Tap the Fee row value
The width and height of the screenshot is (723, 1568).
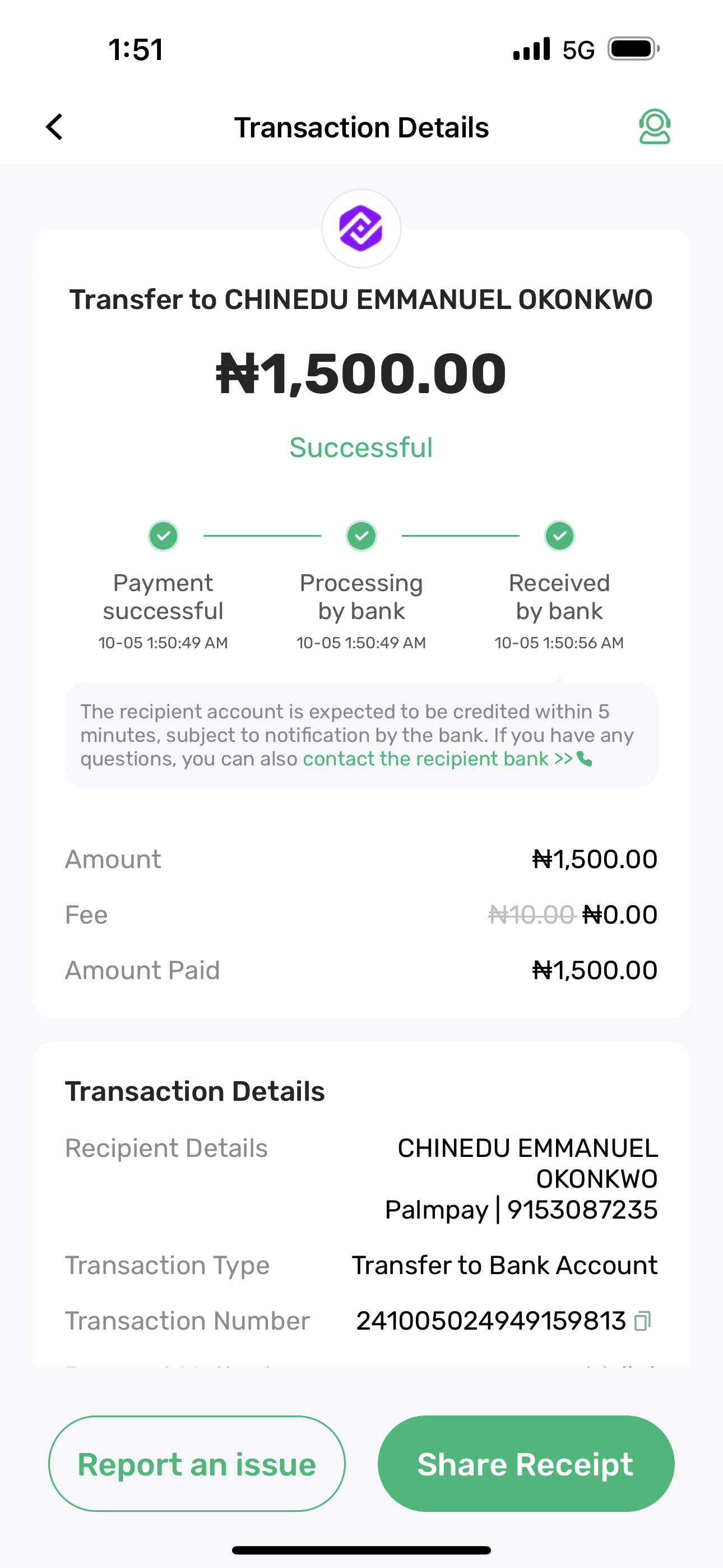coord(619,915)
